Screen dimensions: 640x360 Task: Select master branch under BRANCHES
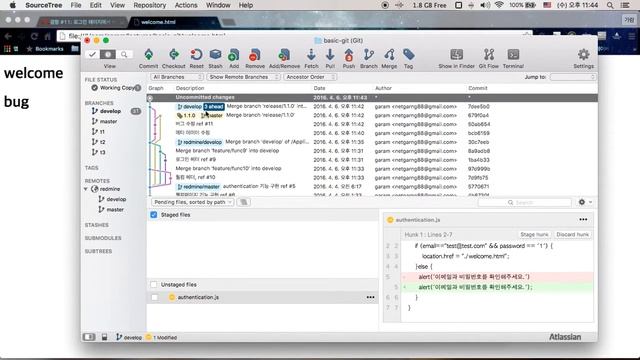108,121
